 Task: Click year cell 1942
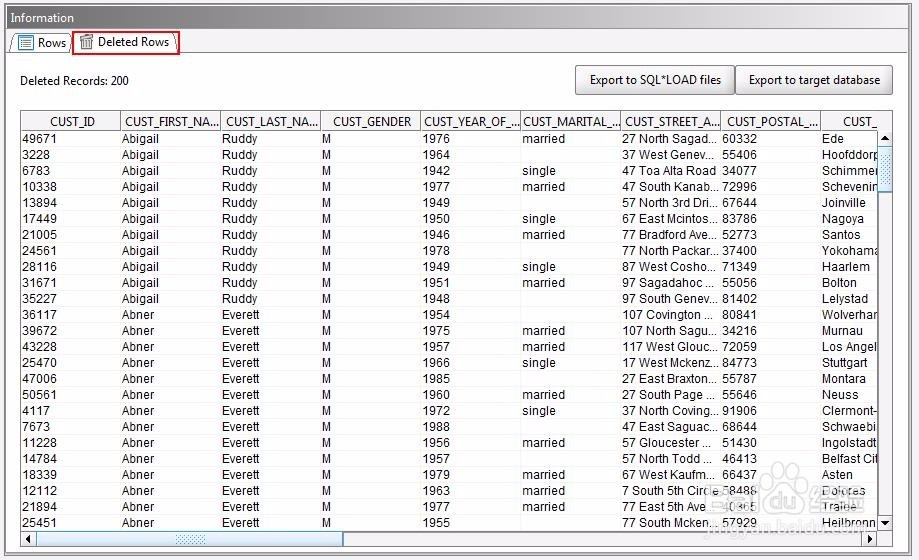(471, 171)
